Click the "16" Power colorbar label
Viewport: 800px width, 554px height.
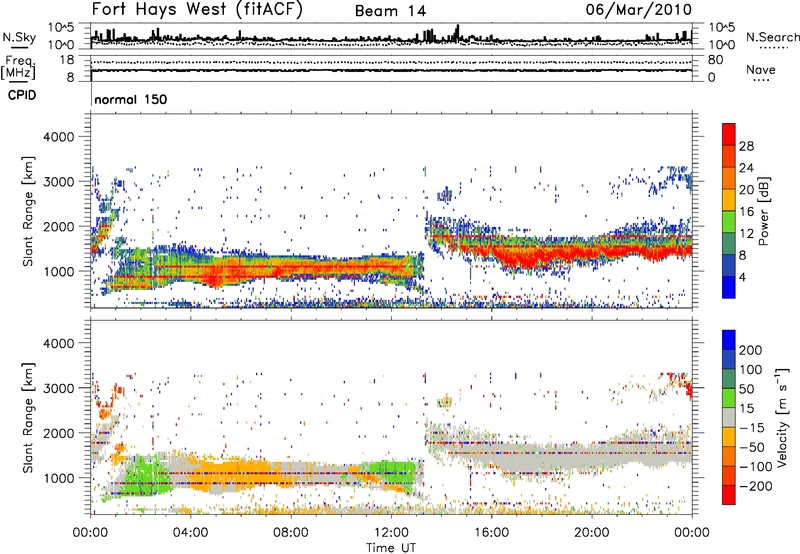pyautogui.click(x=746, y=212)
